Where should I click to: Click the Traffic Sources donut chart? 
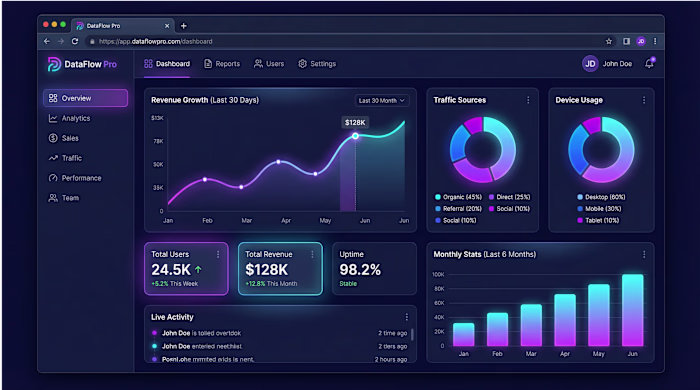(x=483, y=150)
